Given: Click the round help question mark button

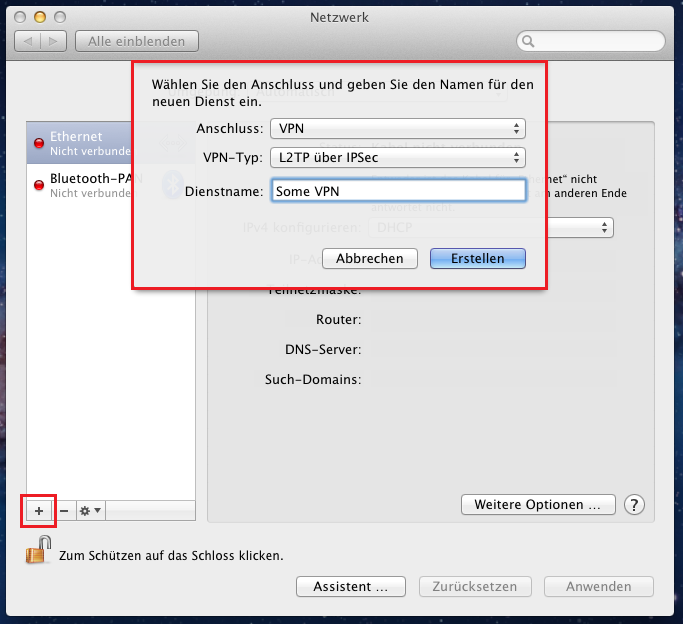Looking at the screenshot, I should click(634, 505).
